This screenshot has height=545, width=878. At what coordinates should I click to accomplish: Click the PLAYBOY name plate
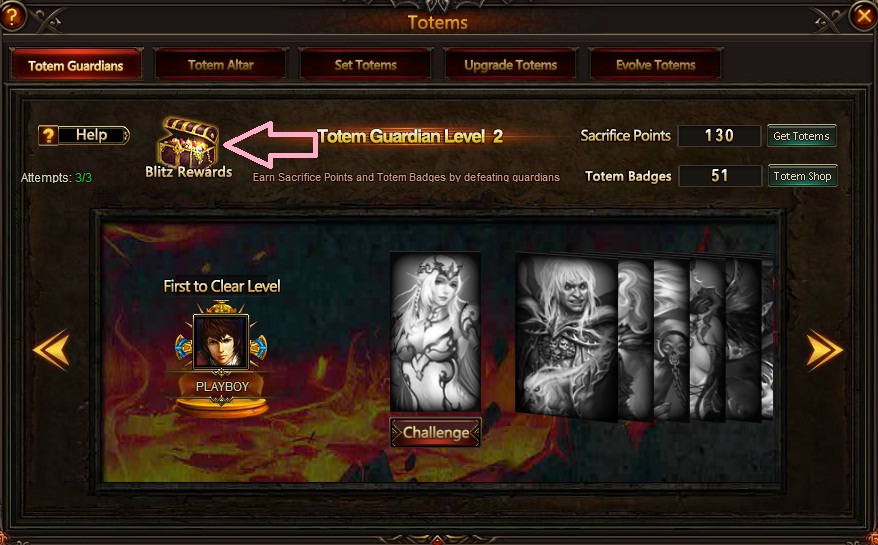222,386
